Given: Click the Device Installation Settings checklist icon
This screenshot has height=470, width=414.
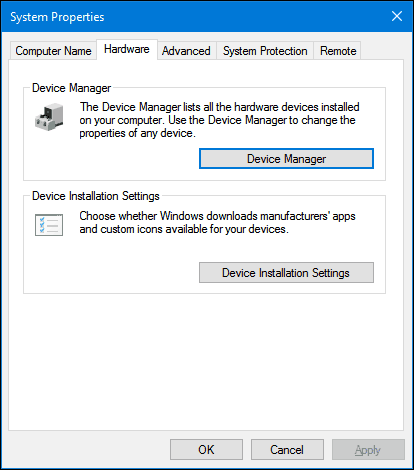Looking at the screenshot, I should (49, 225).
